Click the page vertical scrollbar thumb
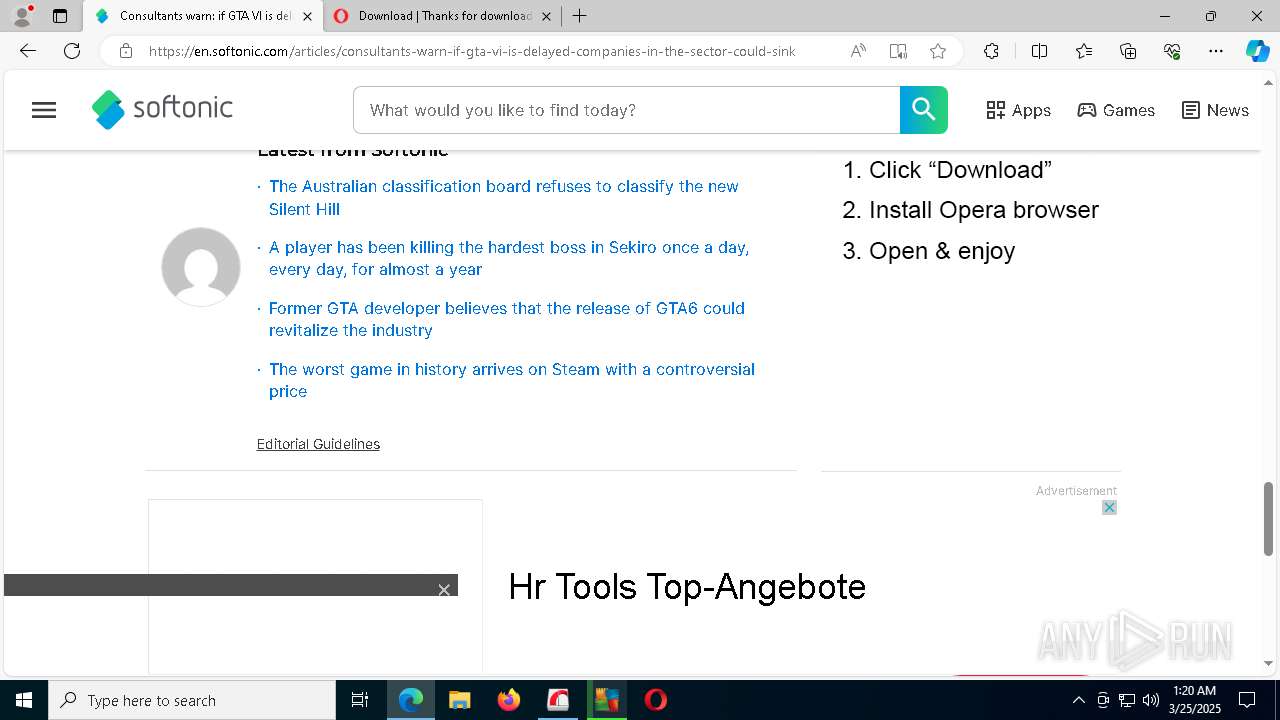Viewport: 1280px width, 720px height. (1268, 518)
